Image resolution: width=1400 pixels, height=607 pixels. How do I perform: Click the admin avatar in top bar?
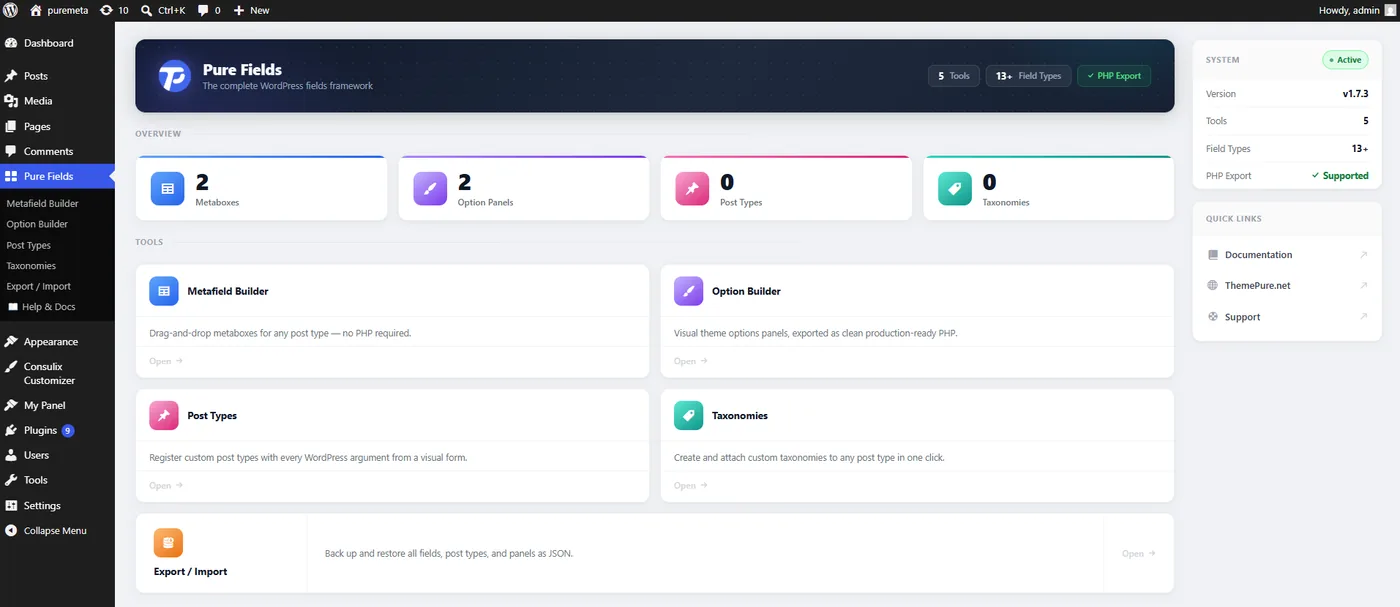pyautogui.click(x=1390, y=10)
